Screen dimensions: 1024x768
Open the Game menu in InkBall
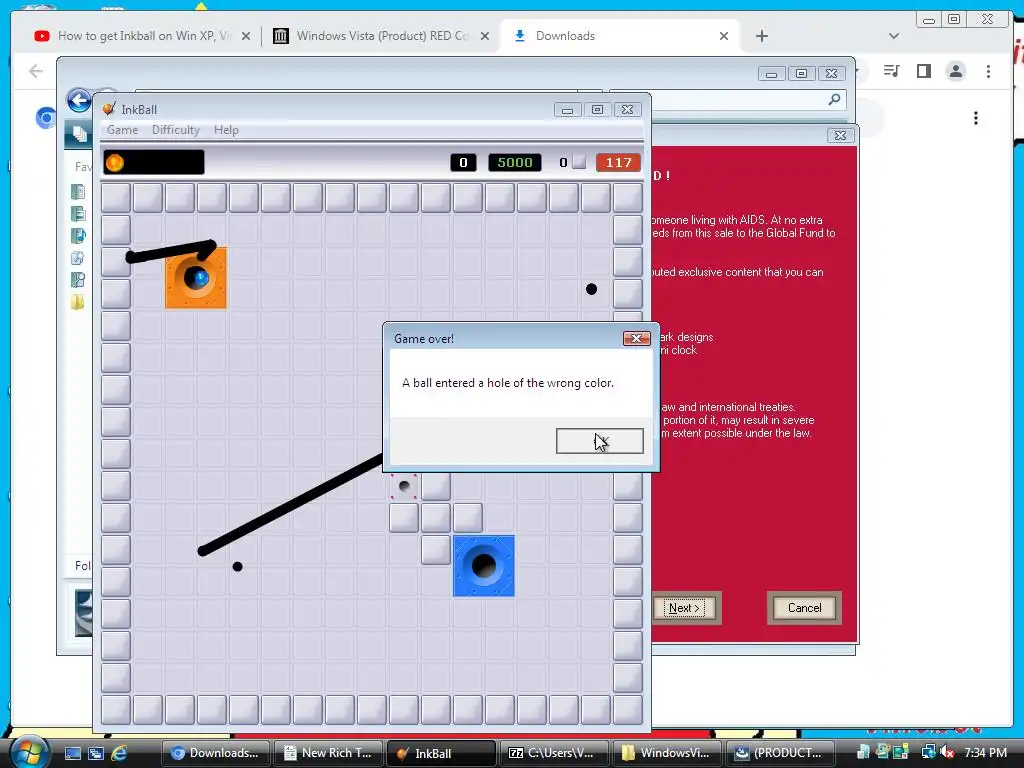click(x=122, y=130)
